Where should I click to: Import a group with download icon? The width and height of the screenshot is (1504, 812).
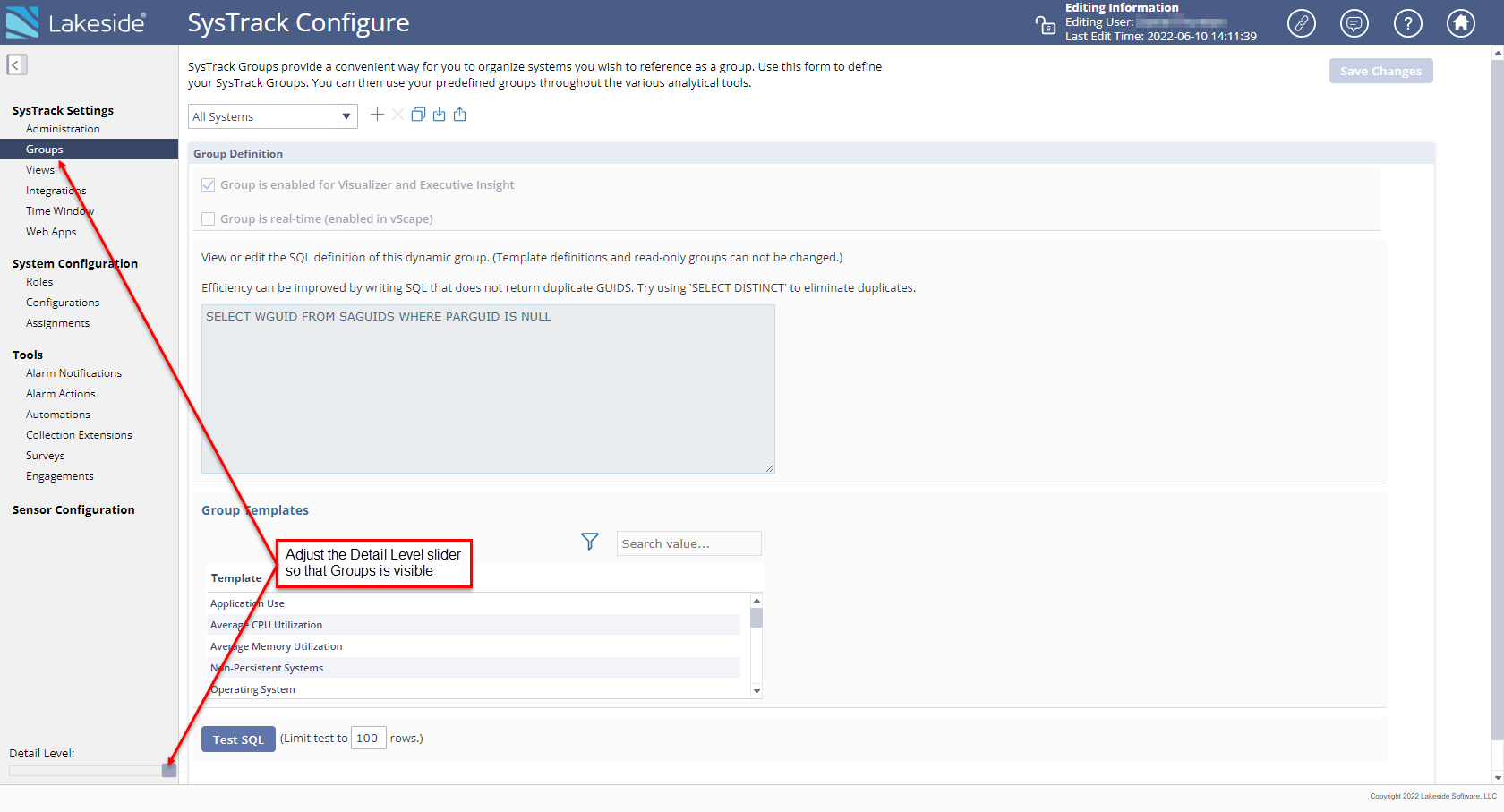click(x=439, y=115)
